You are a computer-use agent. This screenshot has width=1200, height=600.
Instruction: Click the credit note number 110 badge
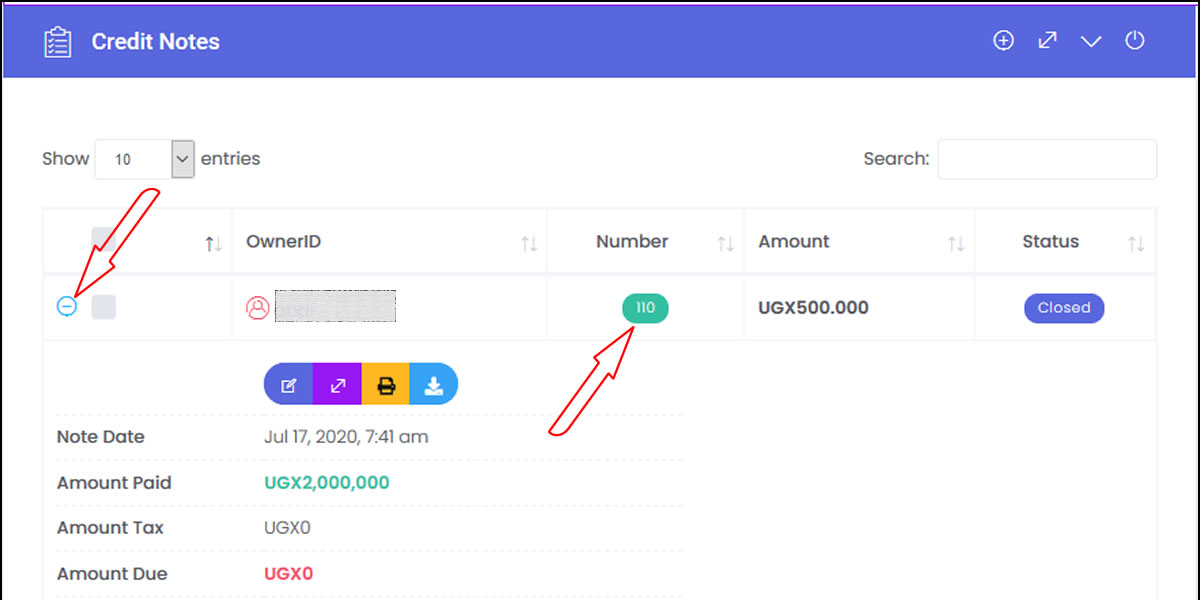(645, 308)
